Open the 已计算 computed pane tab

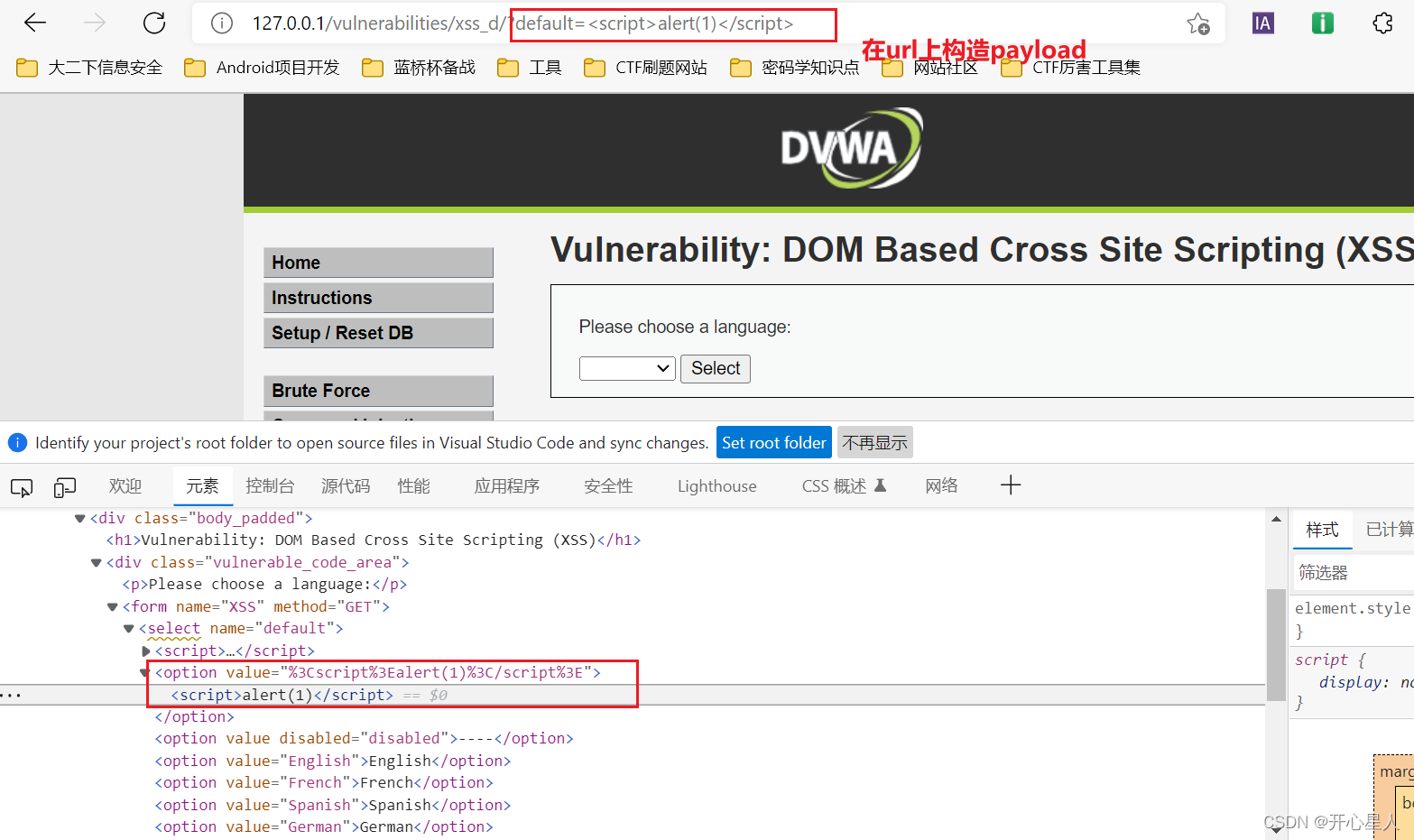(x=1388, y=530)
